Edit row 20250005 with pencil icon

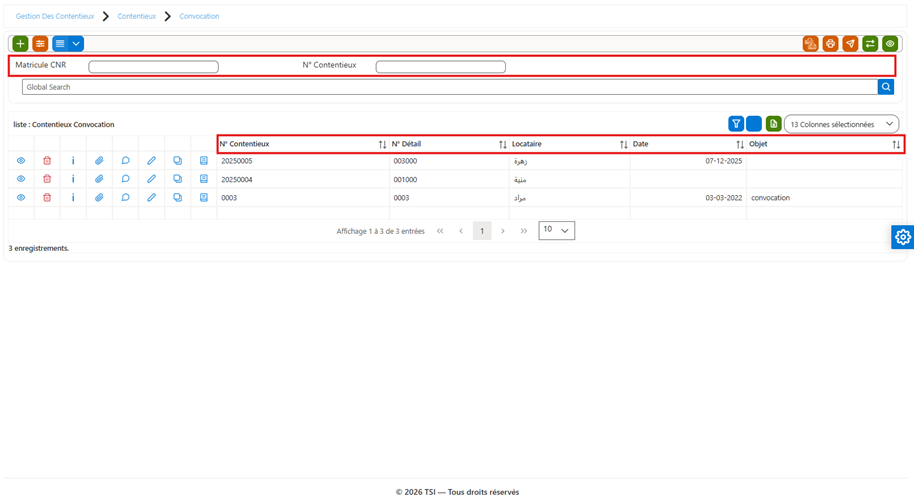152,161
